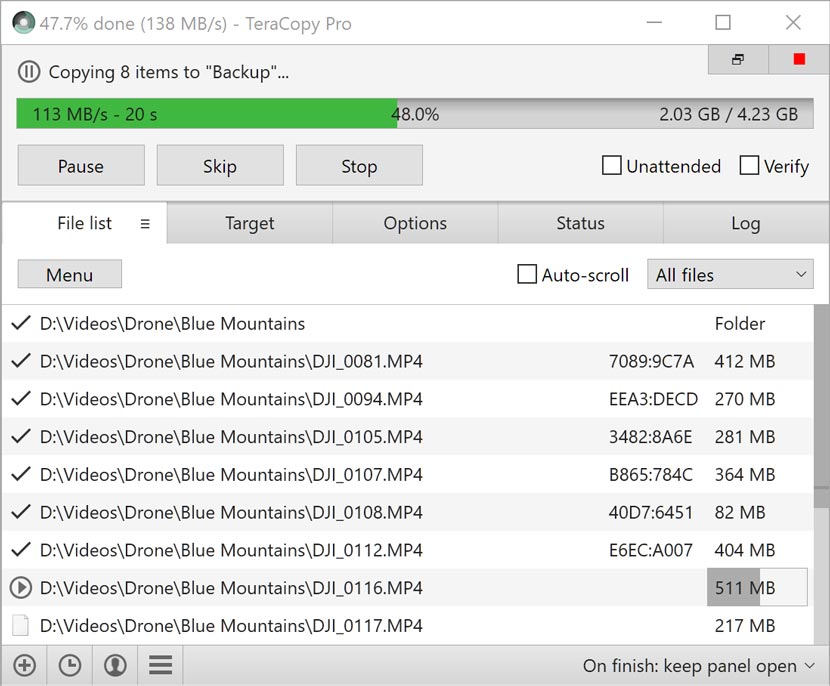830x686 pixels.
Task: Click the add files plus icon
Action: pos(24,665)
